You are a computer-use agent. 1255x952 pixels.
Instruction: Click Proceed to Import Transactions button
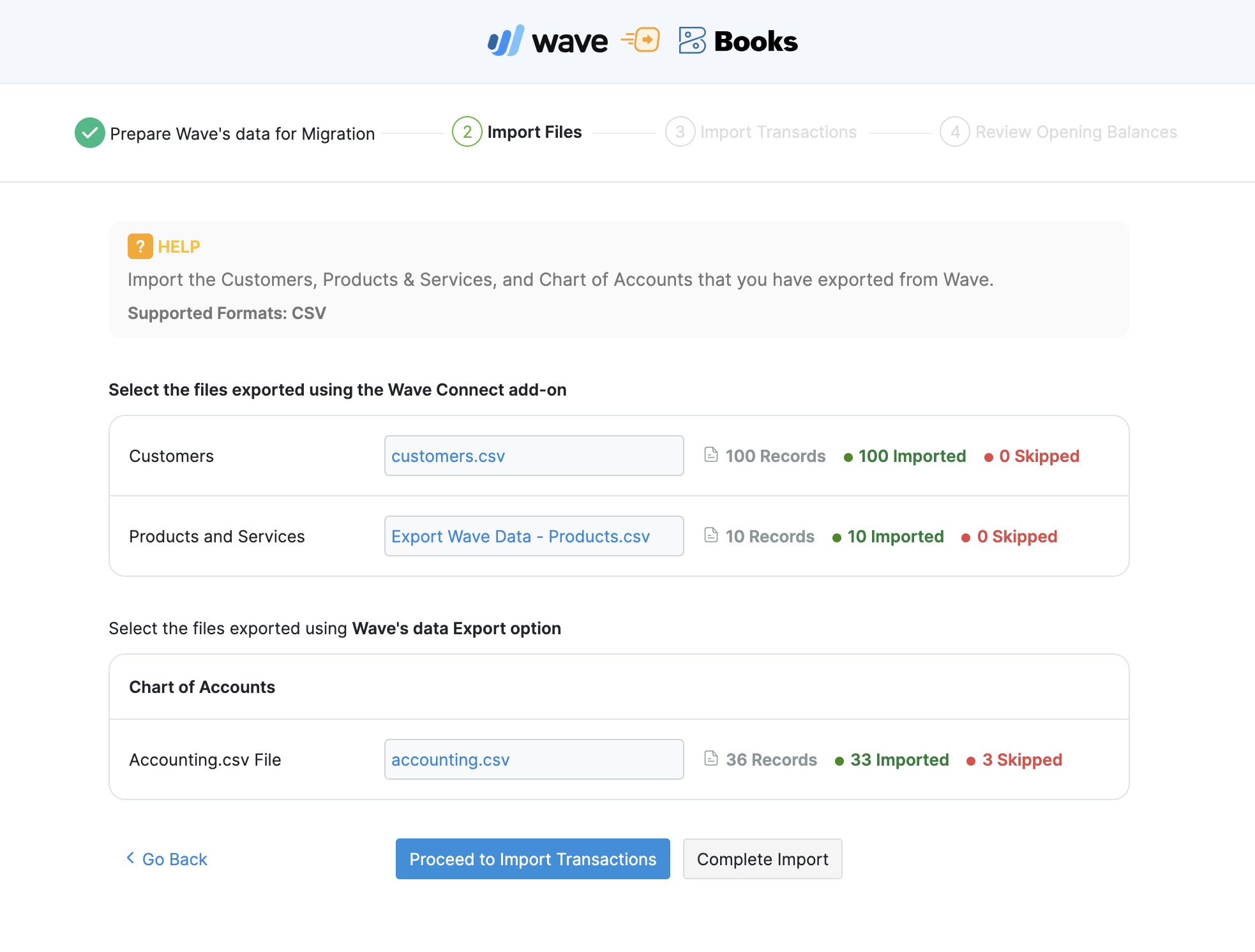(x=533, y=858)
